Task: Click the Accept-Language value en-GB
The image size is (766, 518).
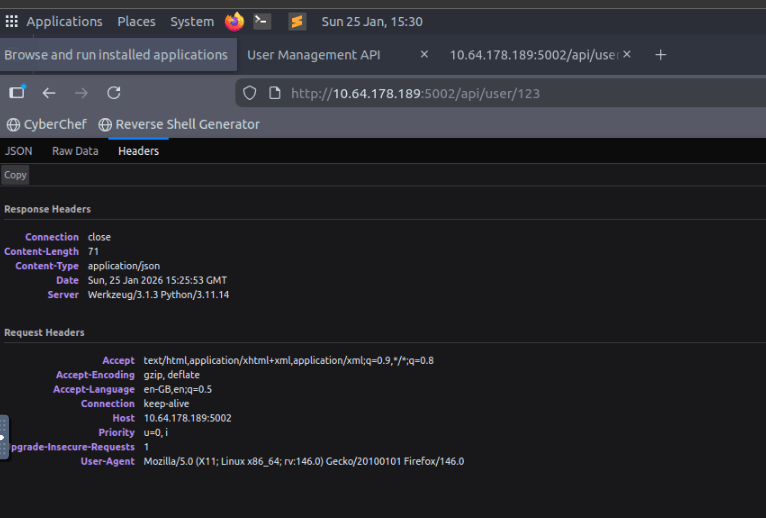Action: pyautogui.click(x=178, y=389)
